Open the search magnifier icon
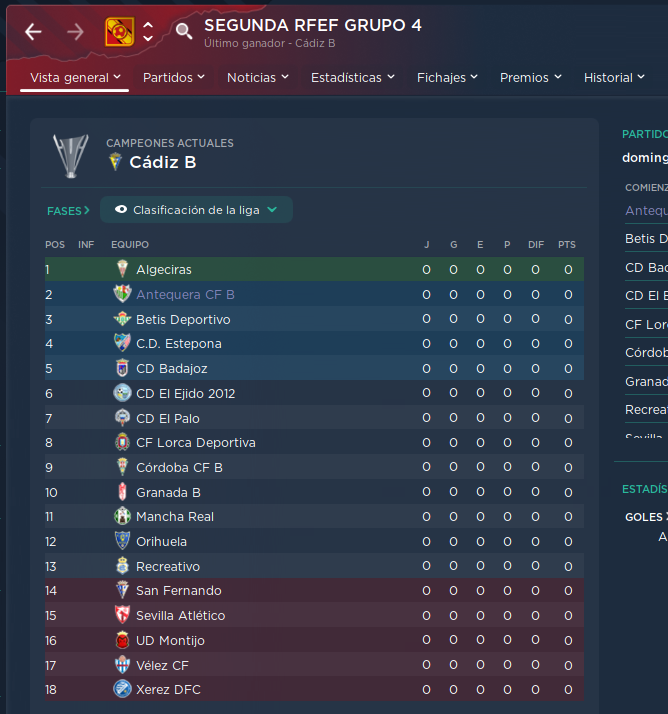Screen dimensions: 668x714 click(x=184, y=31)
